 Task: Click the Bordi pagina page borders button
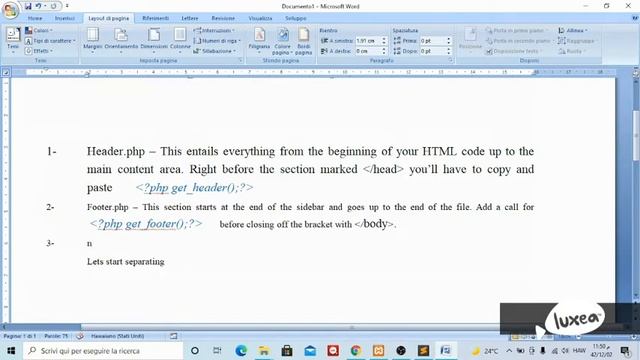(304, 40)
